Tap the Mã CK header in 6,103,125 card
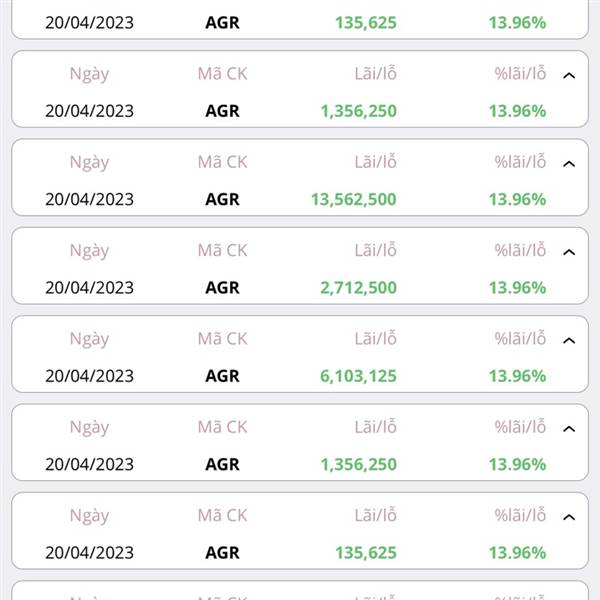 point(222,339)
